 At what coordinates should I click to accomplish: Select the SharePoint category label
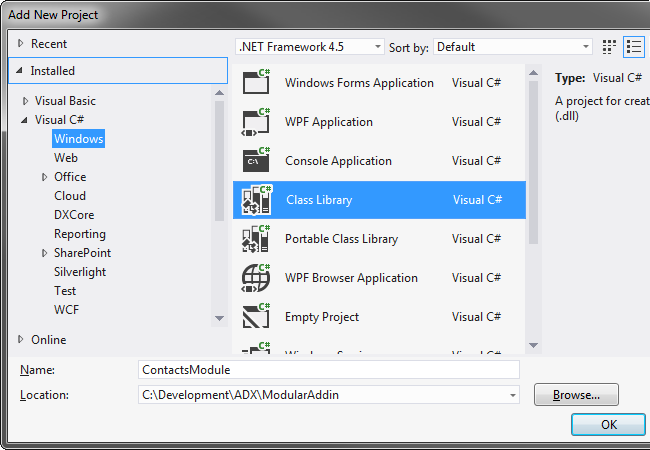click(82, 253)
